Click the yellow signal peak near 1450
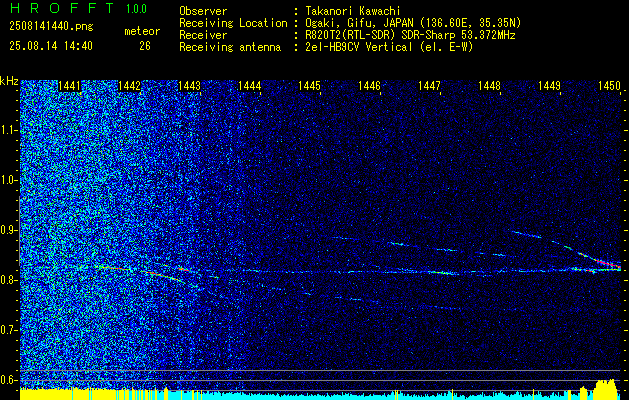The height and width of the screenshot is (400, 629). (605, 389)
